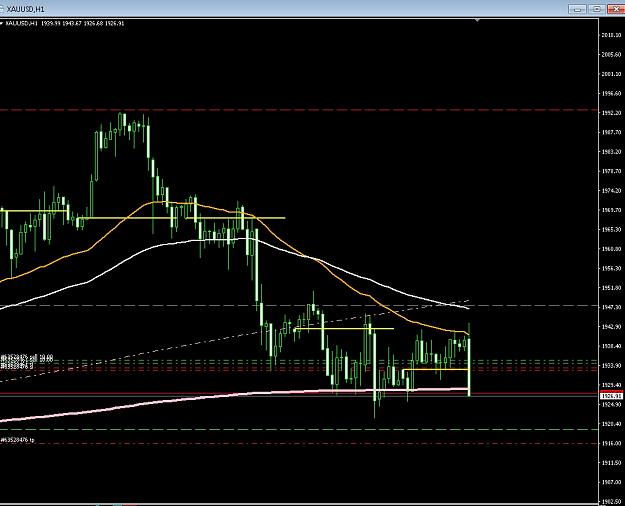
Task: Click the sell 10.00 order label
Action: [x=27, y=358]
